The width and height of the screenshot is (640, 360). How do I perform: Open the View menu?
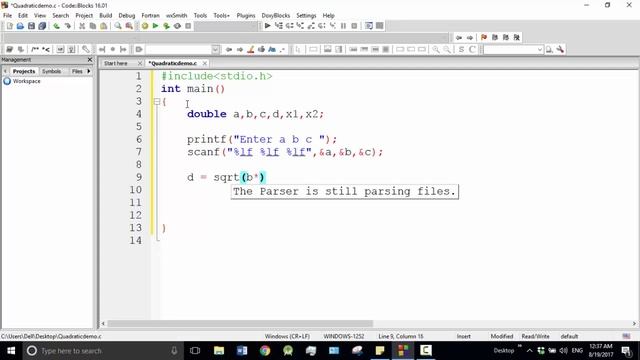[40, 16]
